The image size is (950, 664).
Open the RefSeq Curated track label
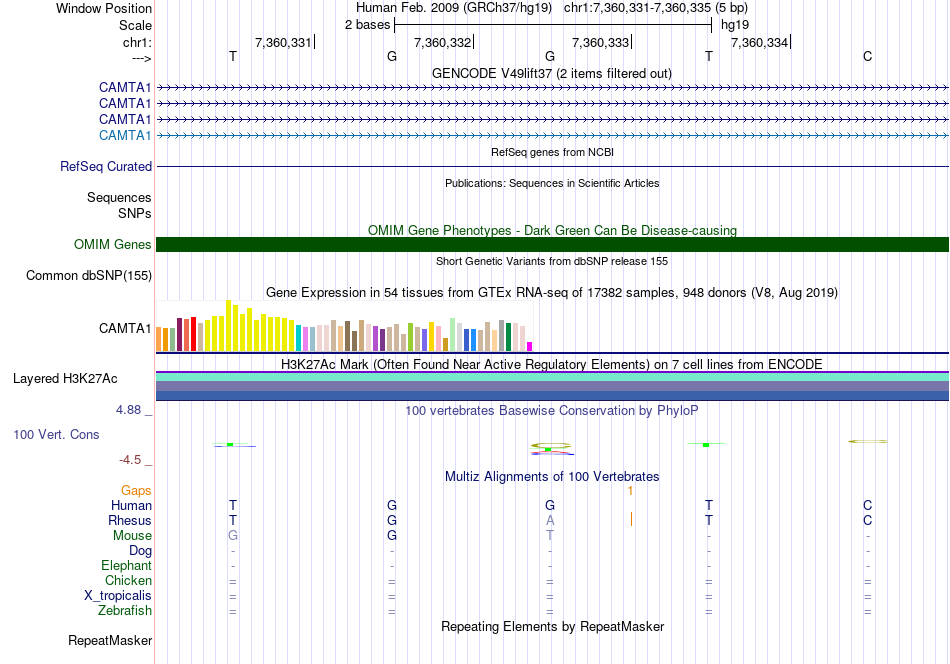point(106,166)
